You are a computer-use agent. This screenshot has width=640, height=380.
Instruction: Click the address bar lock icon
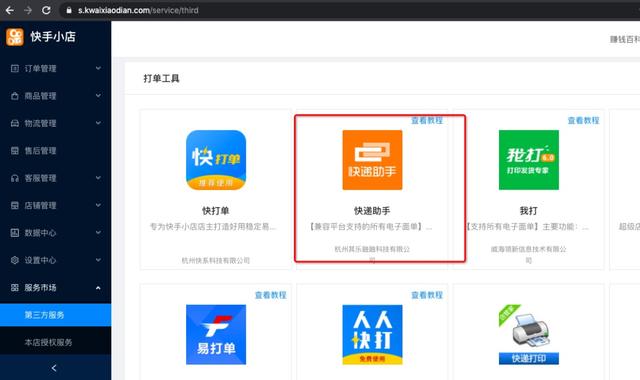(69, 10)
